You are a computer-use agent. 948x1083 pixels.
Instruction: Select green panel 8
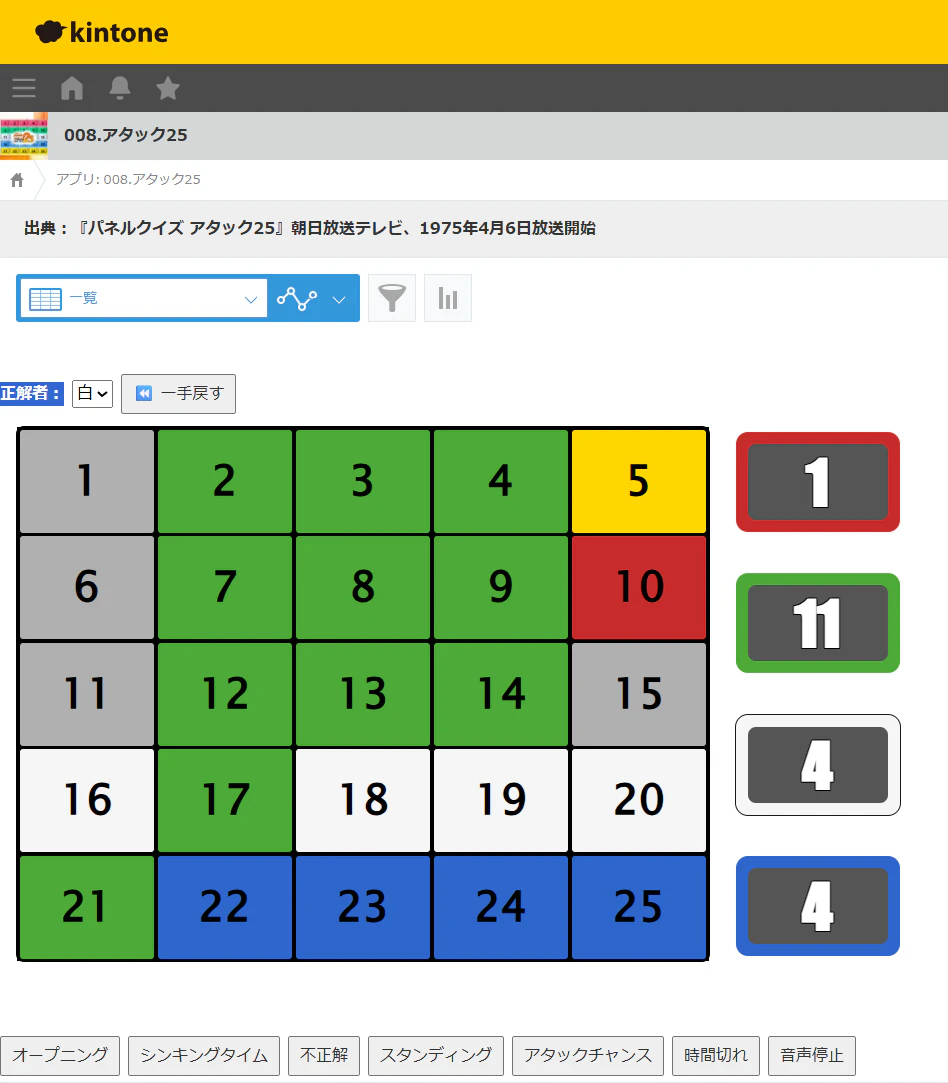click(x=363, y=588)
